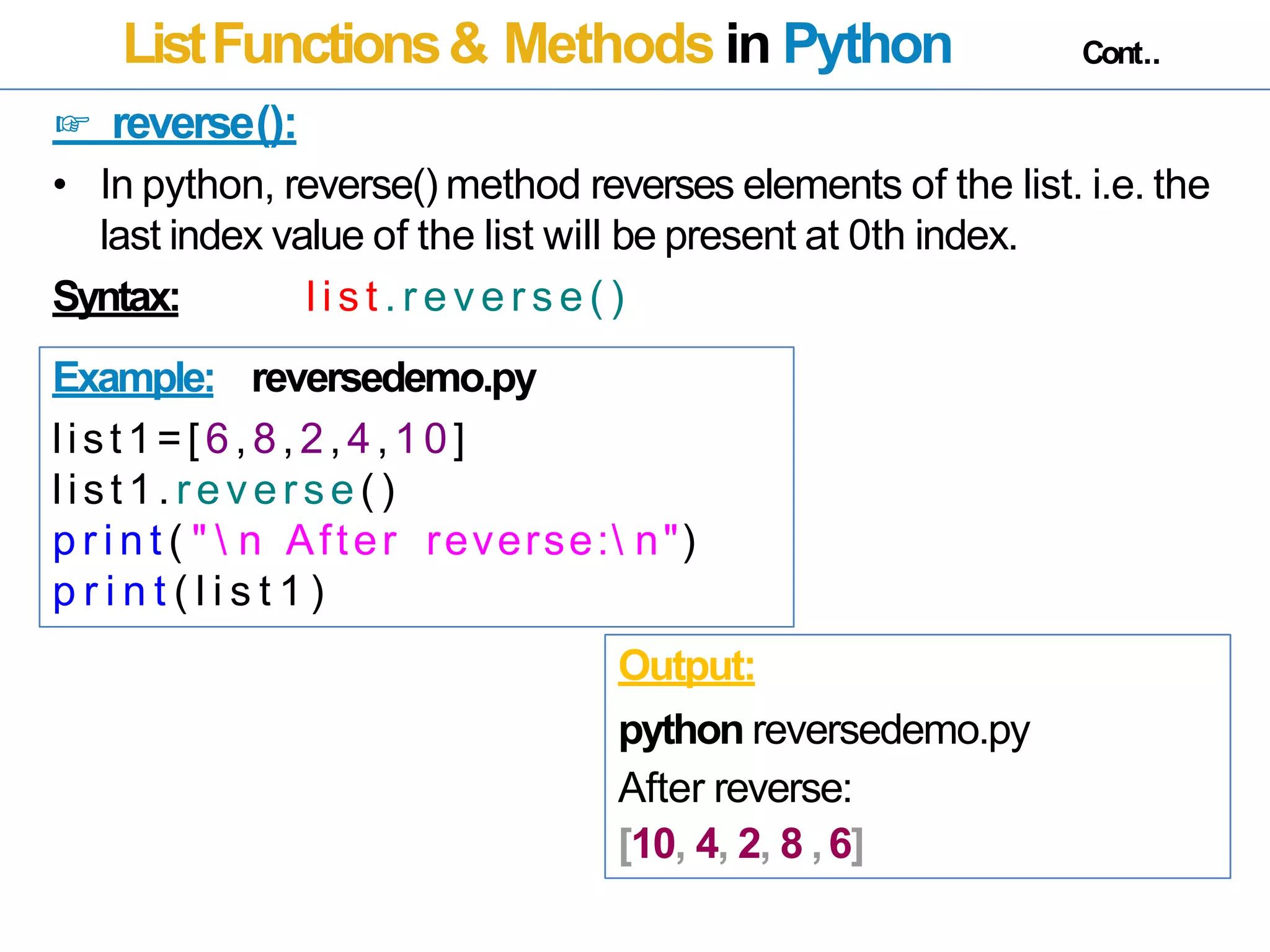1270x952 pixels.
Task: Click the underlined reverse(): heading
Action: click(204, 125)
